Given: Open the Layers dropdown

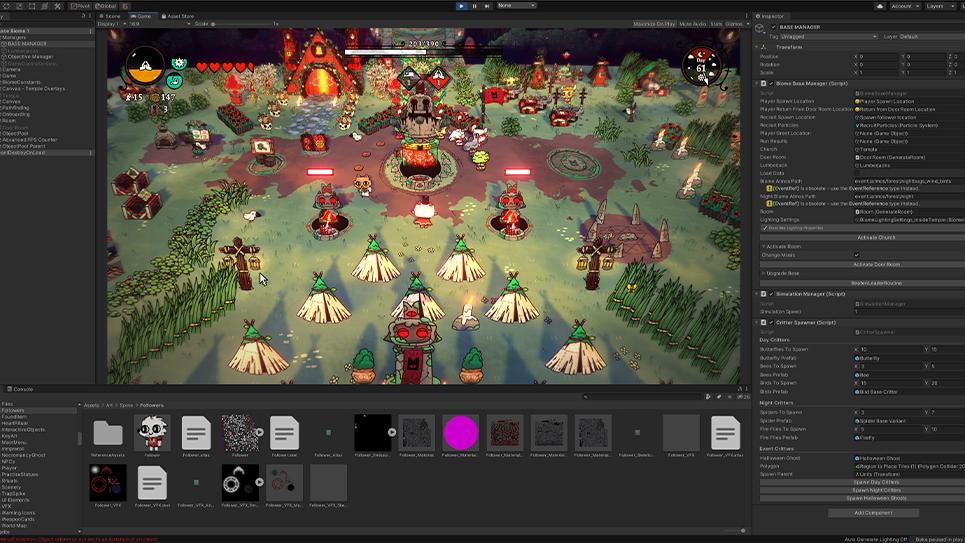Looking at the screenshot, I should 939,6.
